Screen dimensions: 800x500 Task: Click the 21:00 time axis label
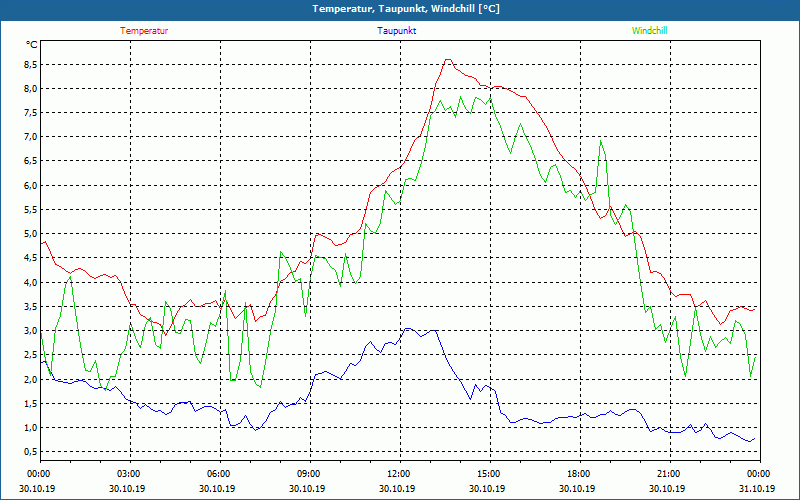[669, 474]
